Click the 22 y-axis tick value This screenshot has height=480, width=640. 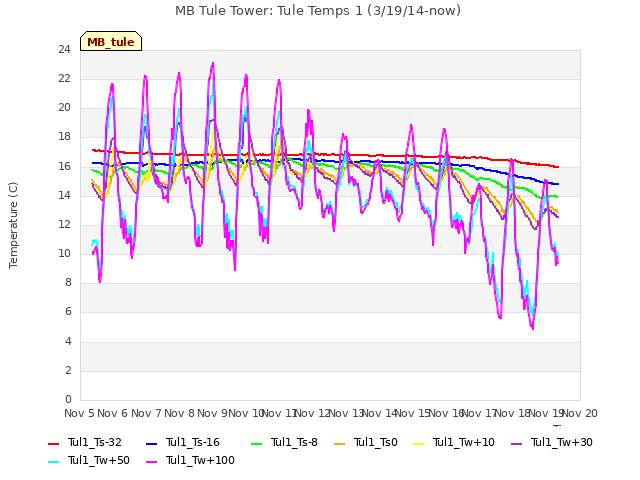64,78
